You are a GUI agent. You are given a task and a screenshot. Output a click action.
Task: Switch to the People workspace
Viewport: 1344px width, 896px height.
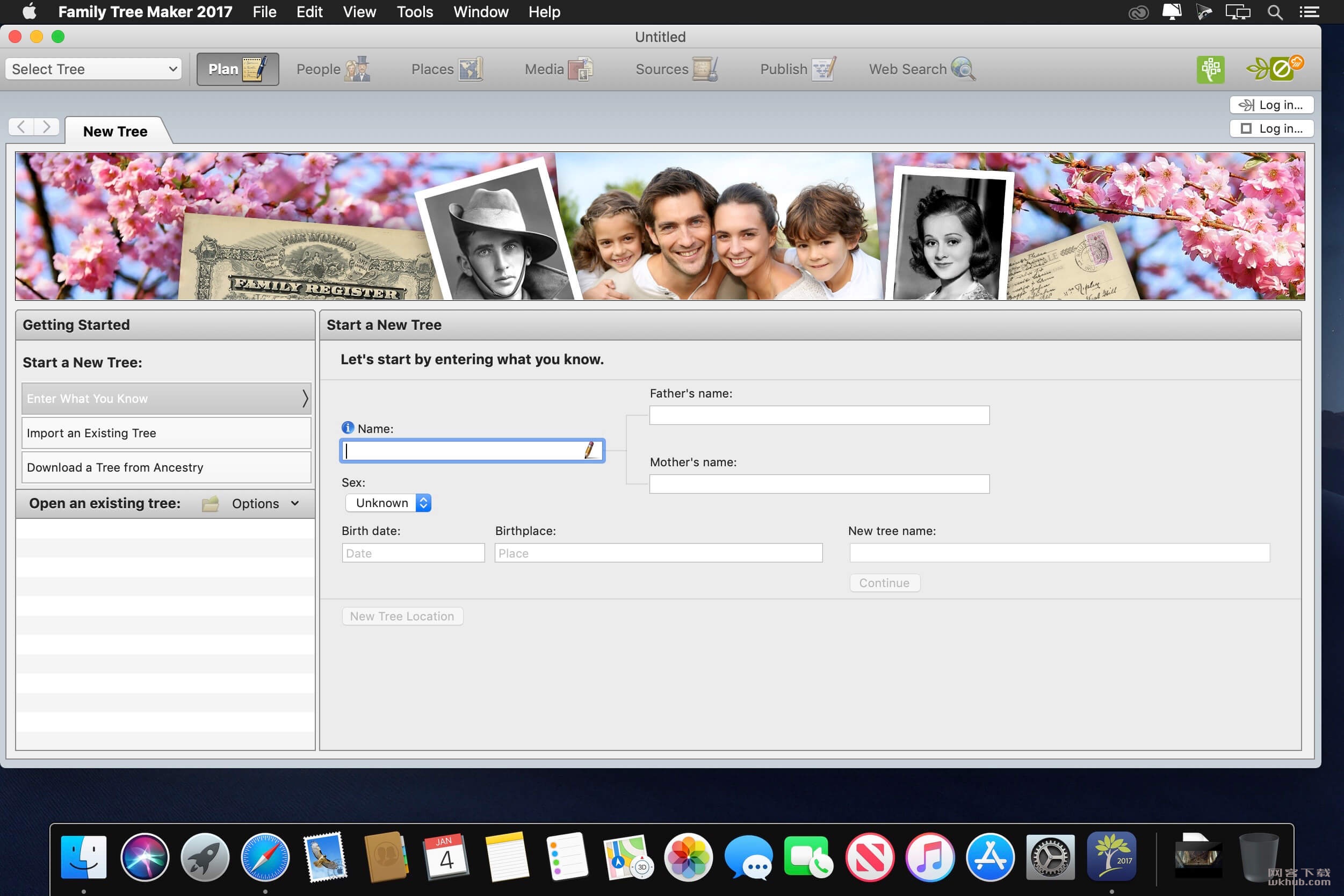coord(333,69)
